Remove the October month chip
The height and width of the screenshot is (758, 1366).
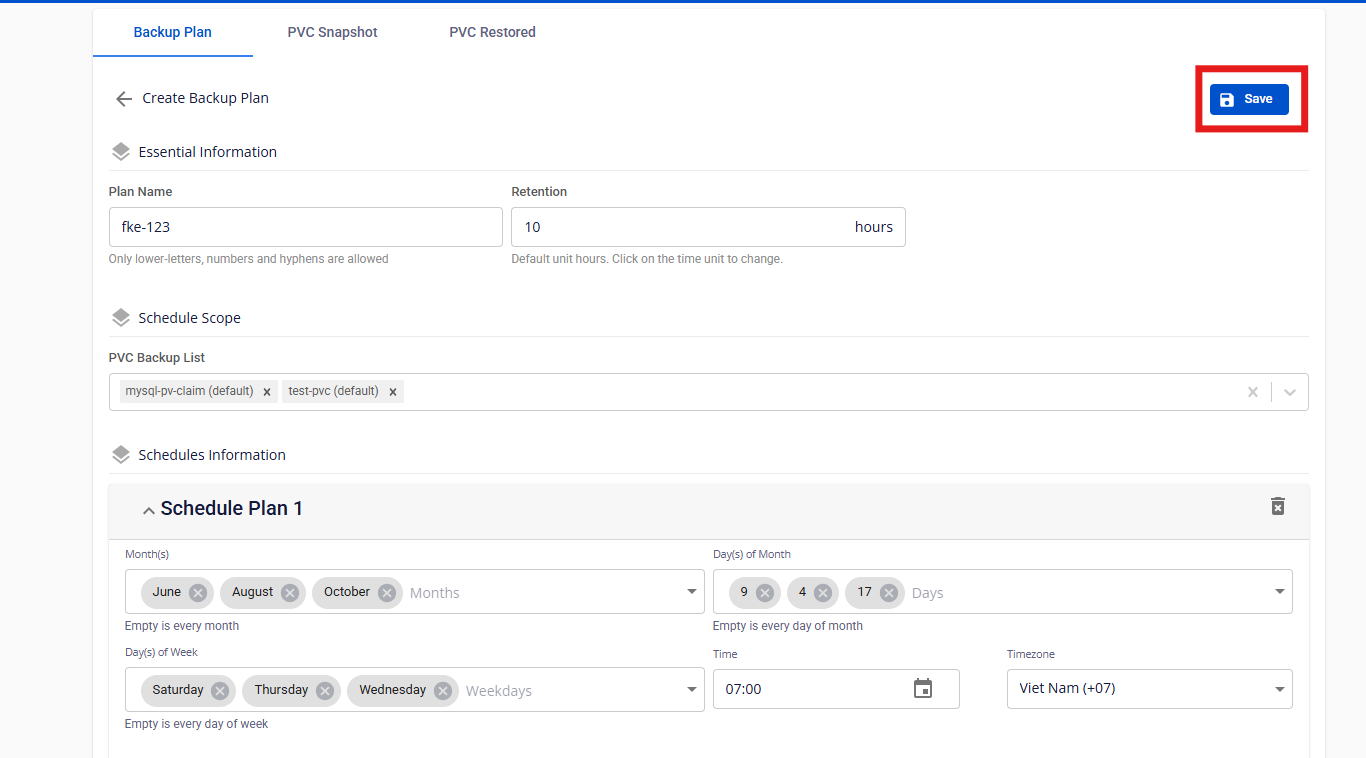coord(387,593)
